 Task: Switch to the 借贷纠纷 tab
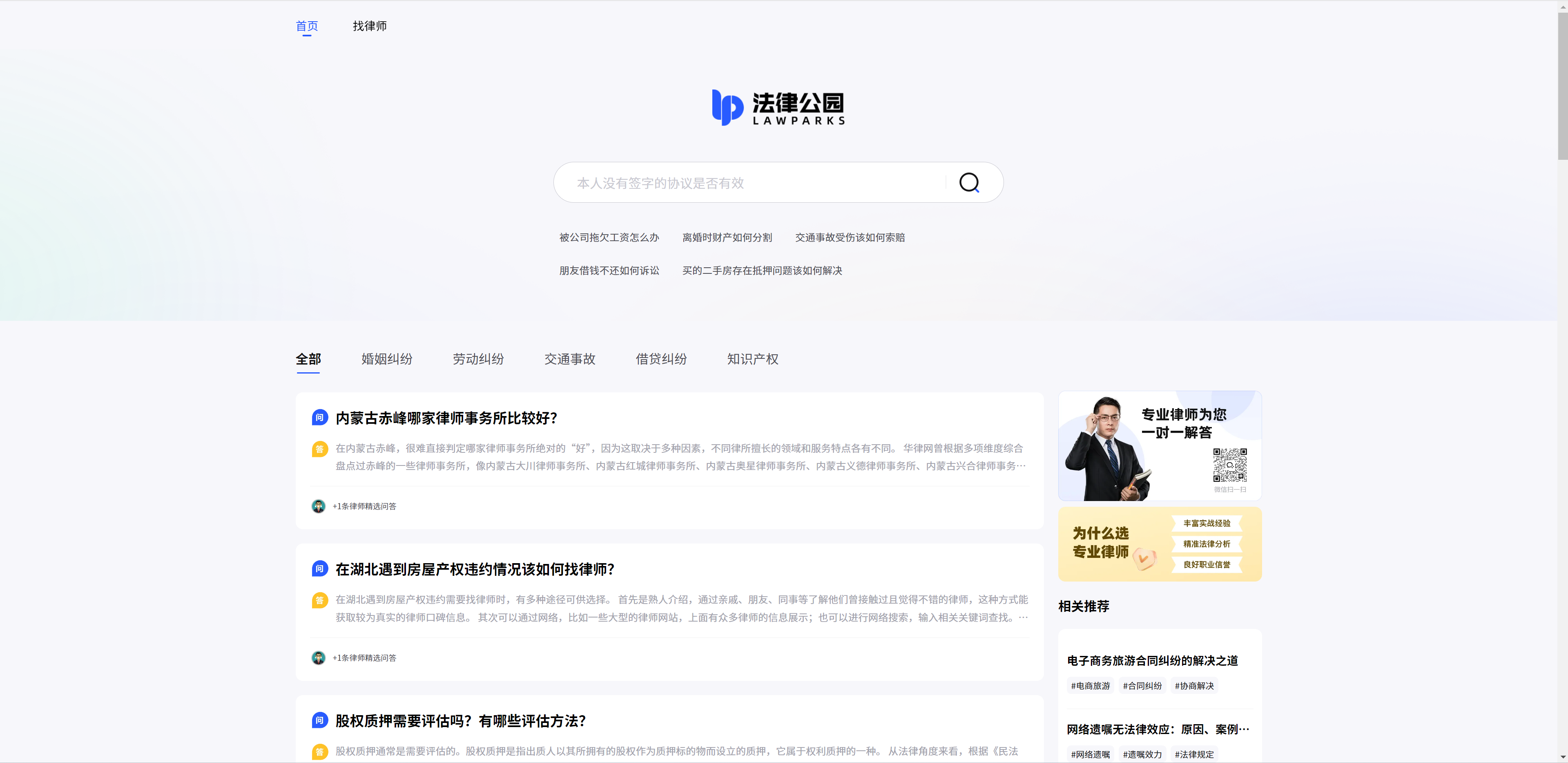(661, 359)
